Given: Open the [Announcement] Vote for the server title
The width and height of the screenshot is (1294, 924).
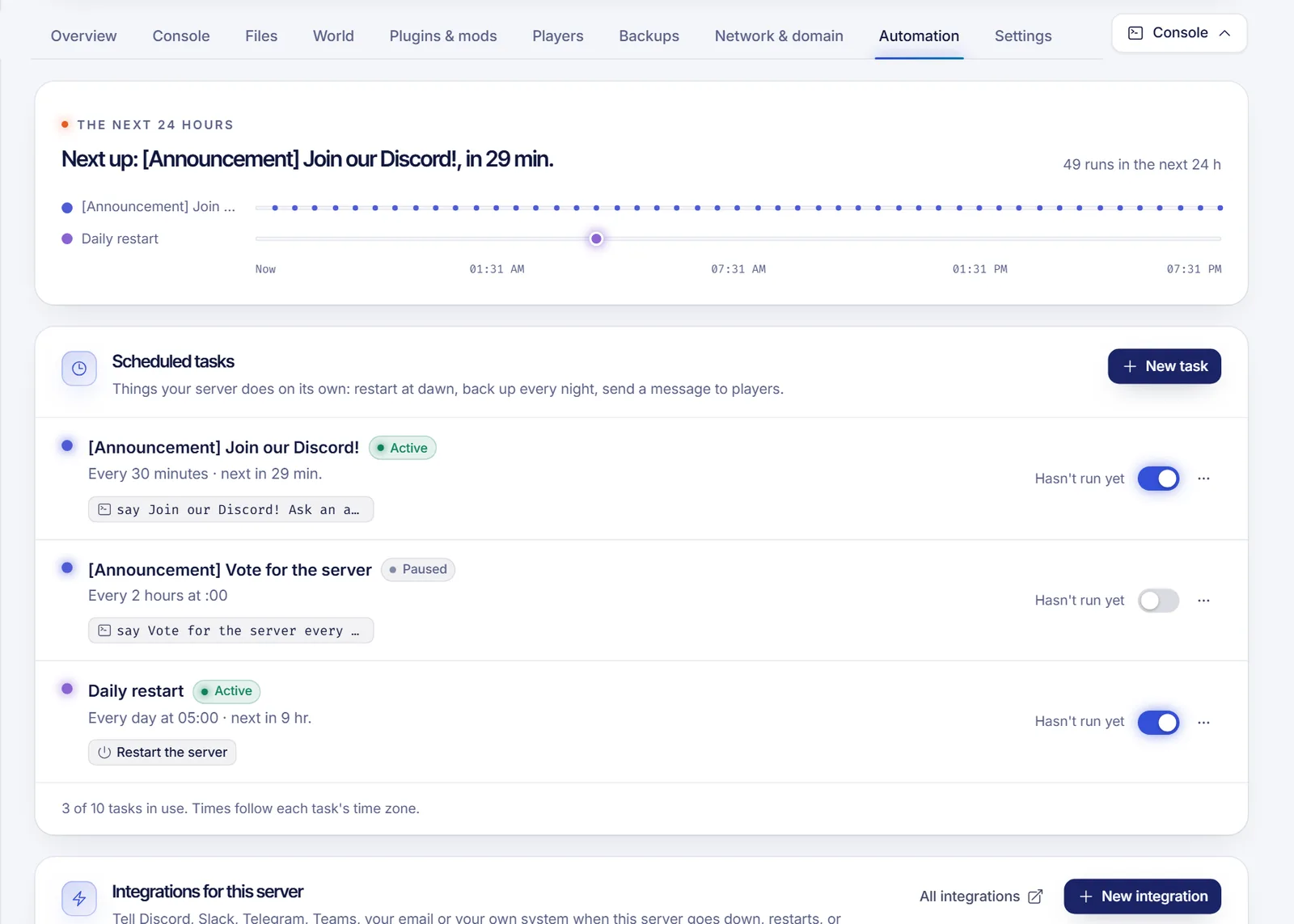Looking at the screenshot, I should [230, 569].
